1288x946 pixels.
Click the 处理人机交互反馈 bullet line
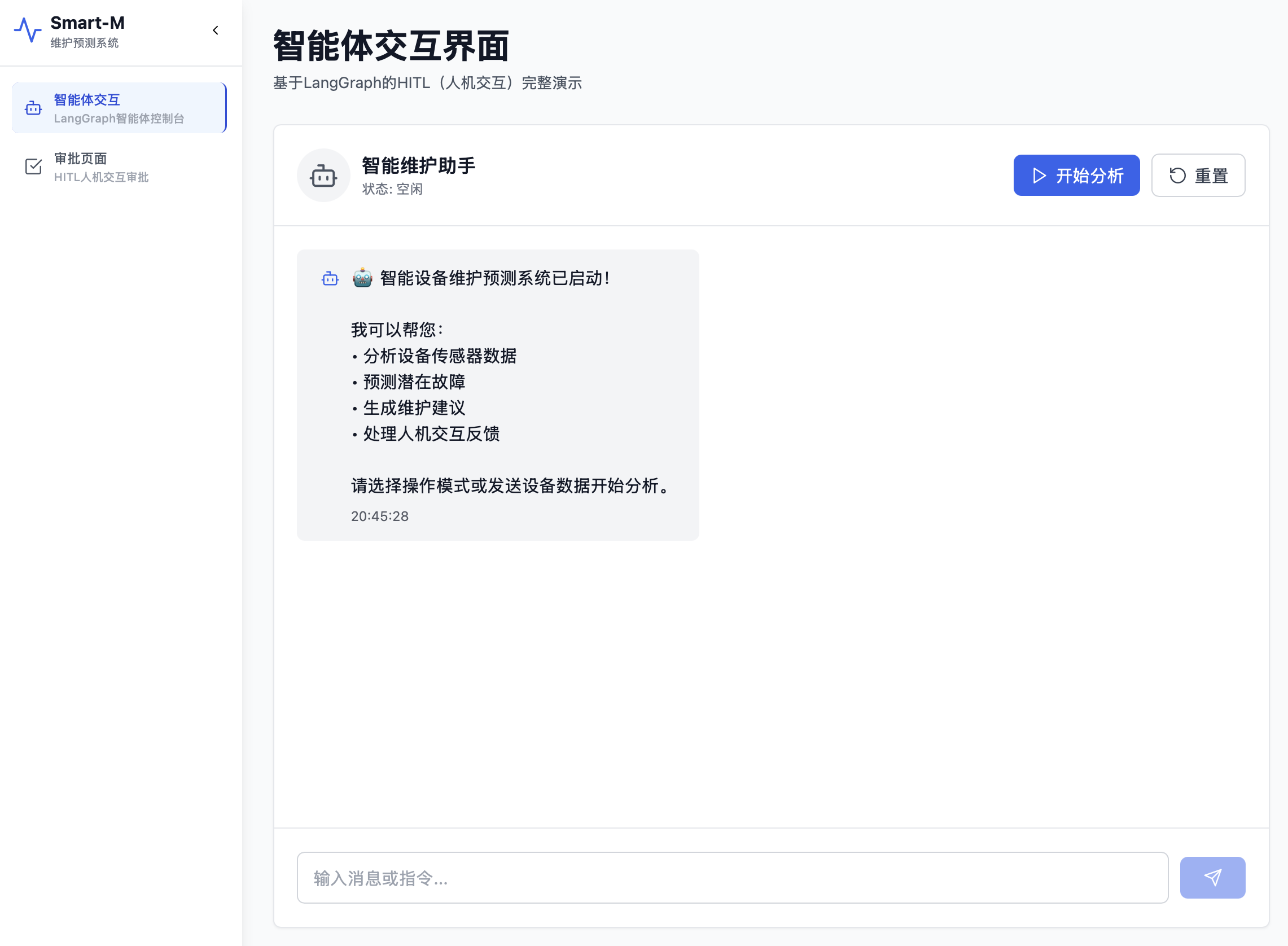click(x=426, y=434)
